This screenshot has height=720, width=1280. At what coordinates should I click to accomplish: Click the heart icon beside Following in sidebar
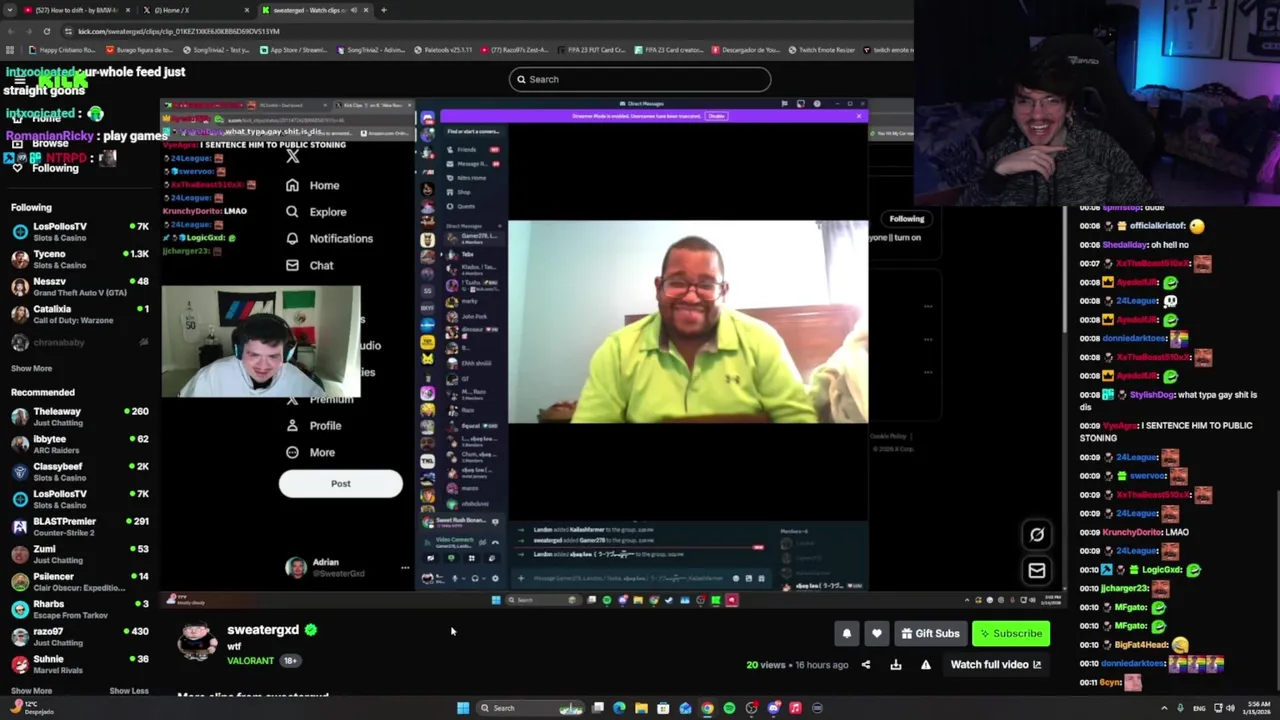click(17, 168)
